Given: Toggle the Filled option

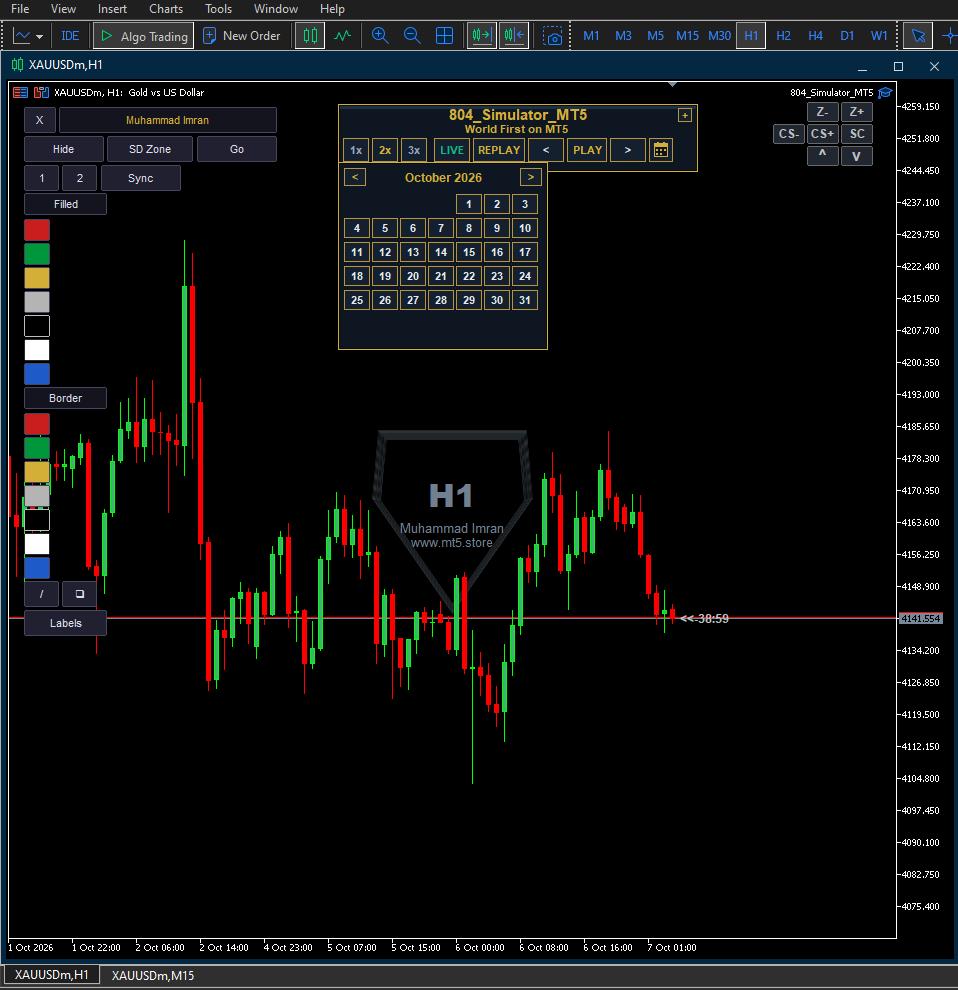Looking at the screenshot, I should [66, 204].
